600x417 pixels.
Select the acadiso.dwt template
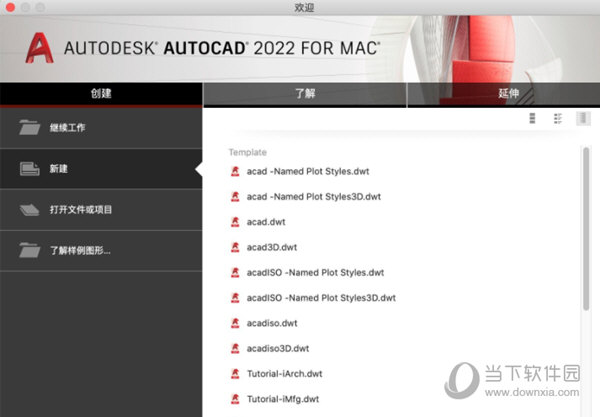[272, 323]
